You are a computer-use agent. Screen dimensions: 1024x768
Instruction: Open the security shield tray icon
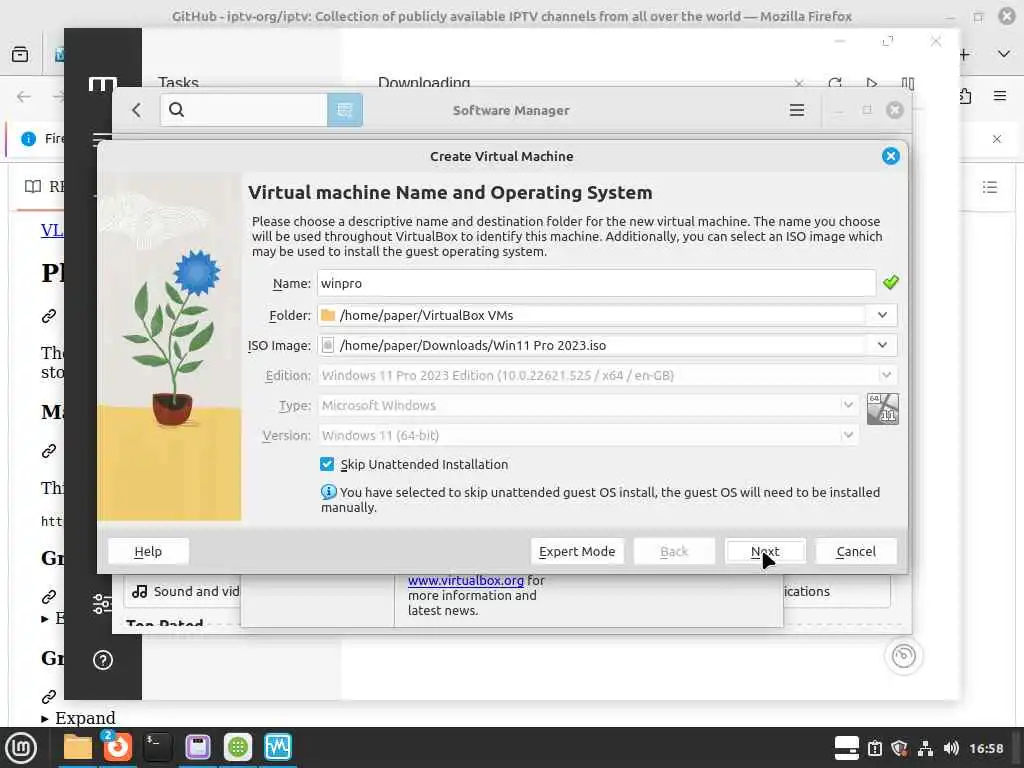(x=899, y=748)
